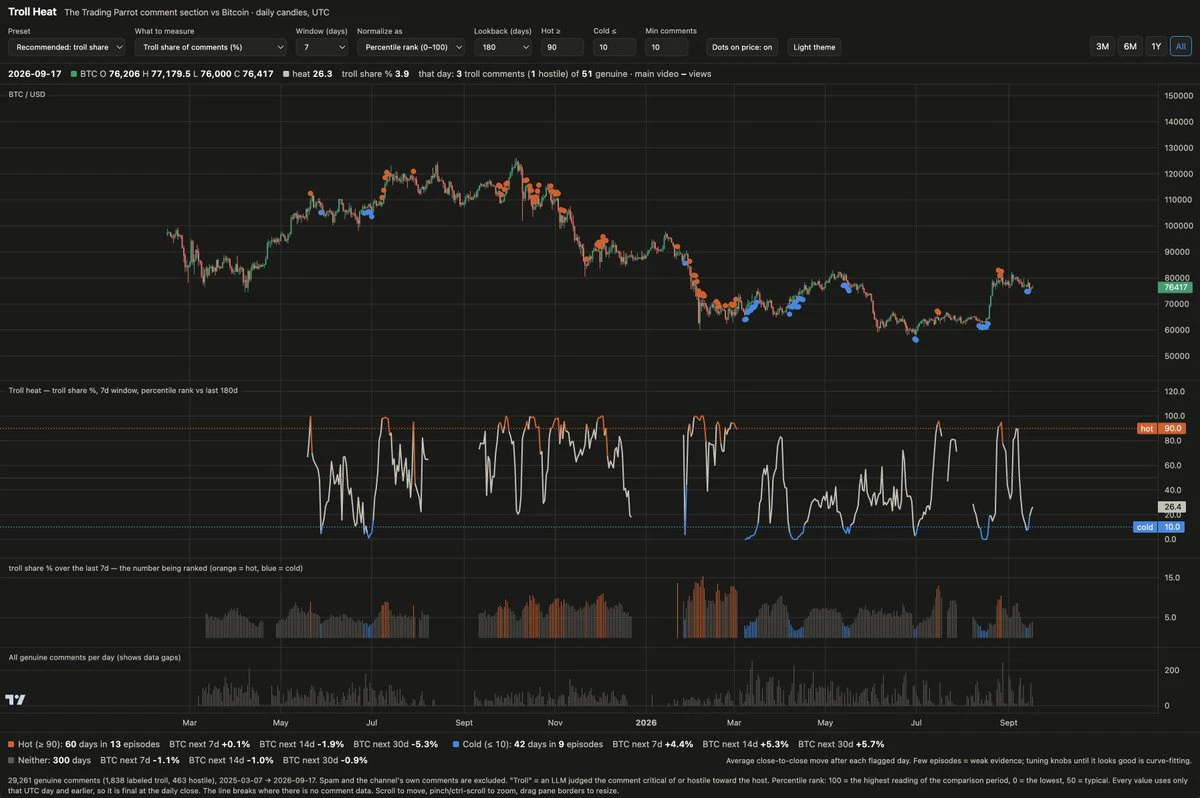Focus the Min comments input field
The image size is (1200, 798).
click(x=666, y=47)
